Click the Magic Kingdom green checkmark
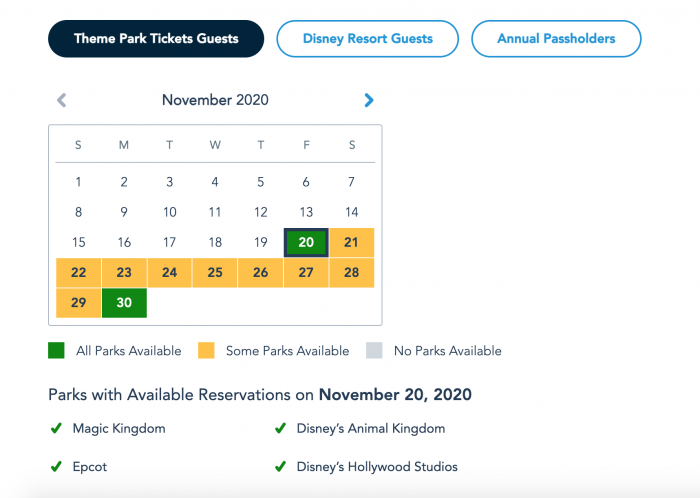Image resolution: width=700 pixels, height=498 pixels. click(56, 428)
